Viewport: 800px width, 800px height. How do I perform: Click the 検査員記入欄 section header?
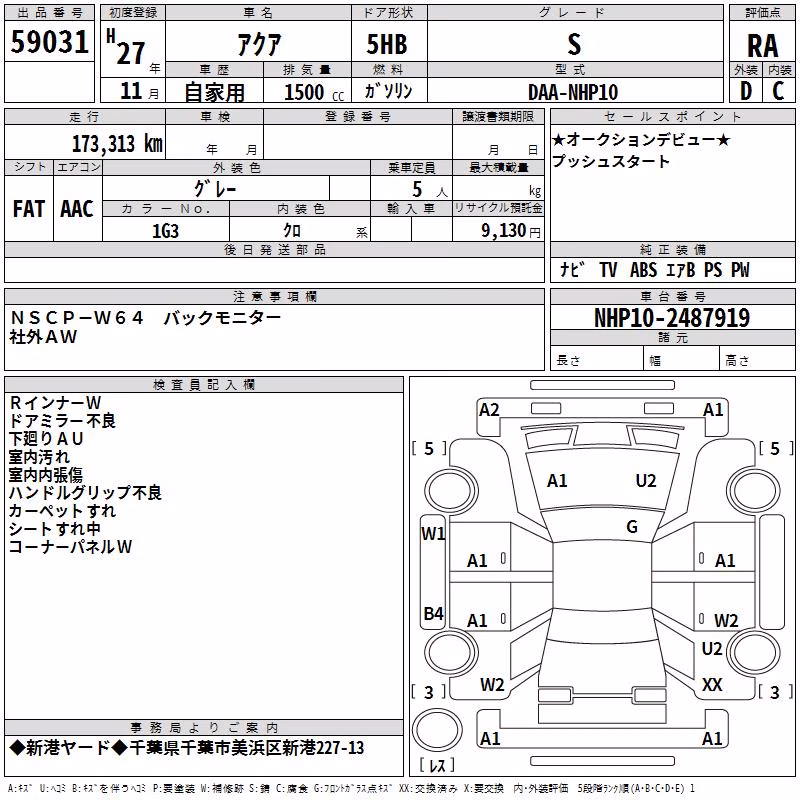click(x=204, y=385)
